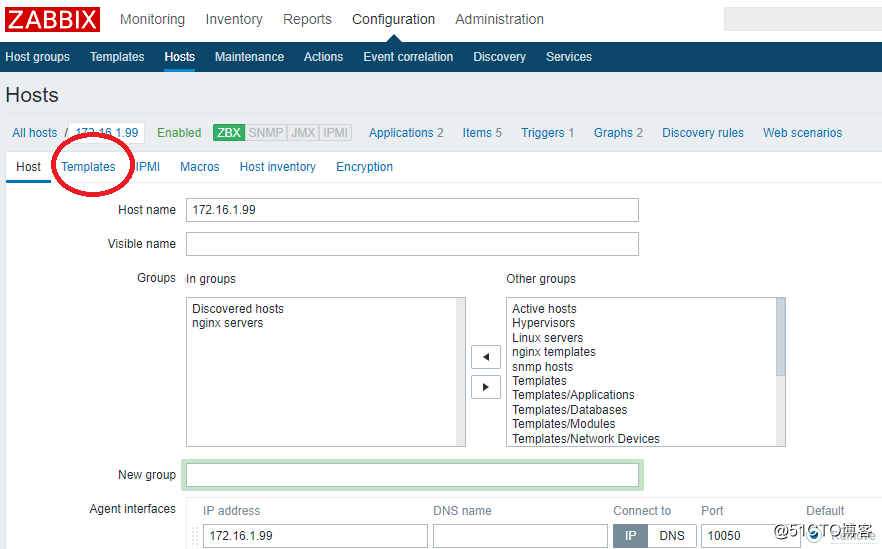
Task: Open the Inventory menu
Action: click(234, 19)
